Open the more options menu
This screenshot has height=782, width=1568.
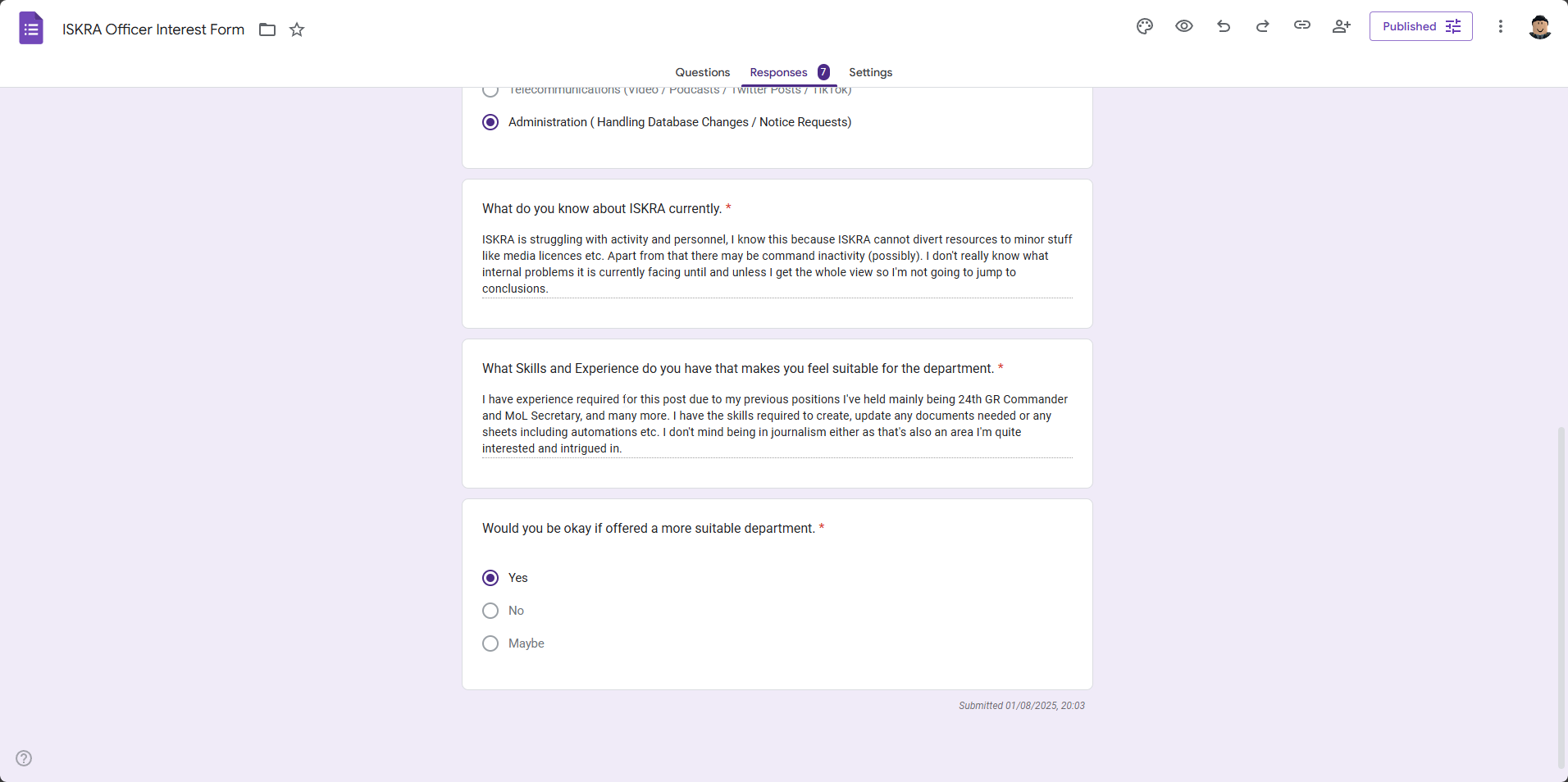(1501, 26)
